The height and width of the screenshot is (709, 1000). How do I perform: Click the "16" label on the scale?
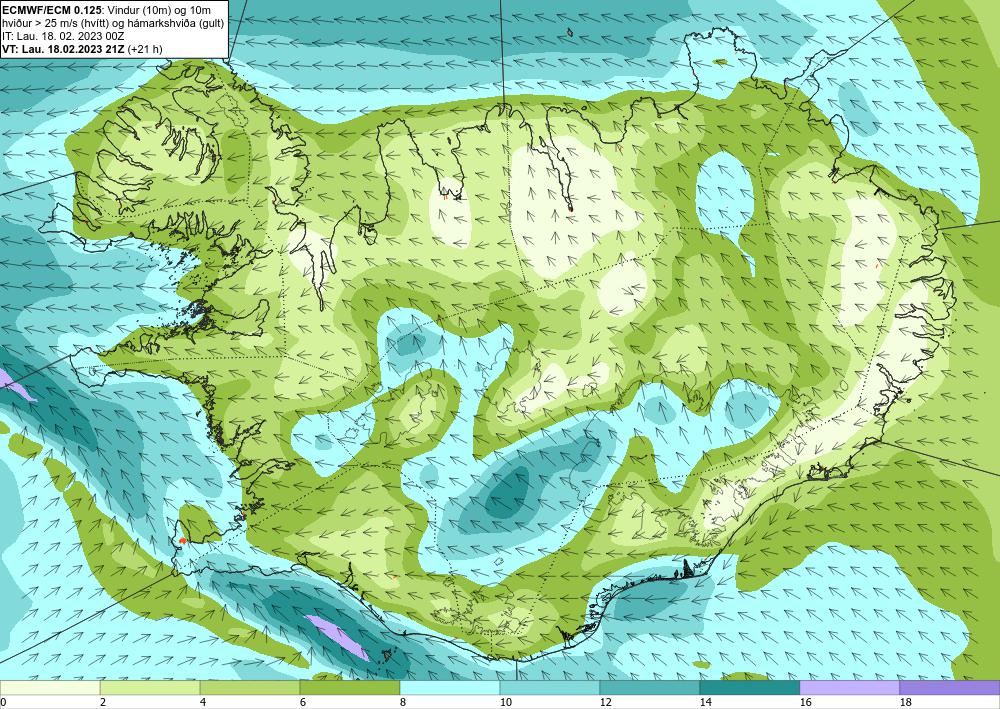click(x=806, y=703)
